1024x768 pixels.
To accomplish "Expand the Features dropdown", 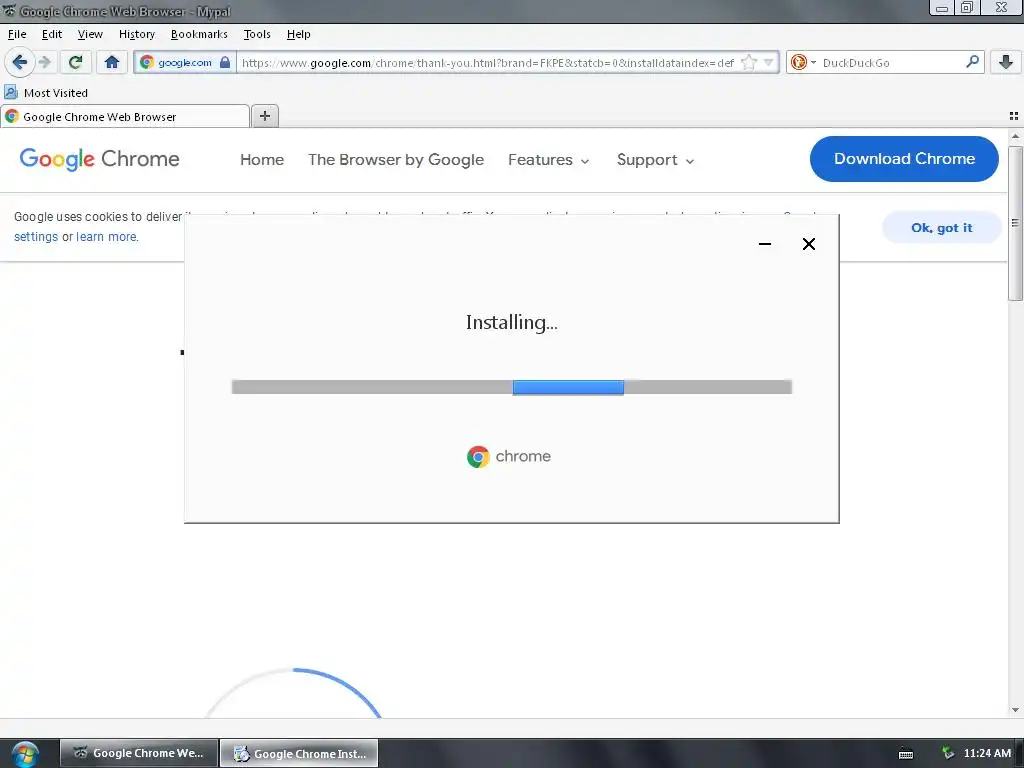I will [549, 159].
